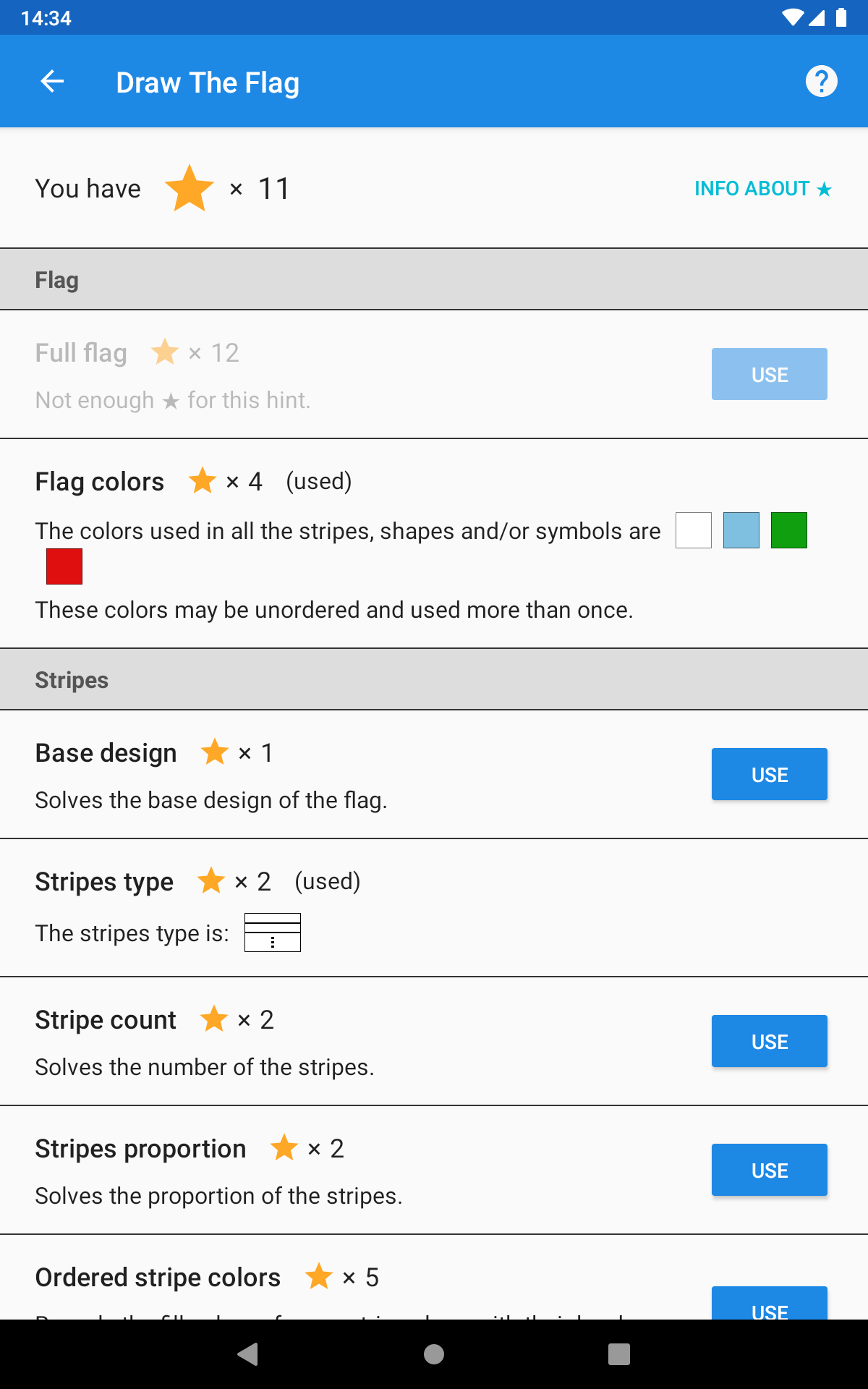The height and width of the screenshot is (1389, 868).
Task: Tap the star icon beside Base design
Action: click(x=215, y=752)
